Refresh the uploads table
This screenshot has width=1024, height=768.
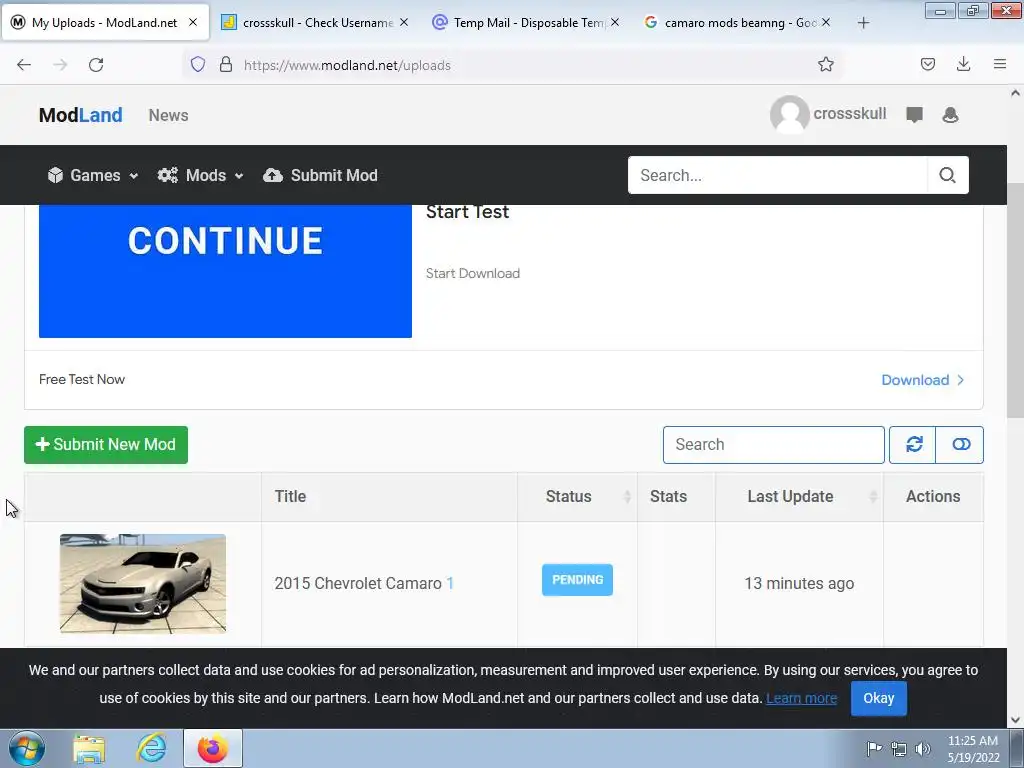(913, 445)
